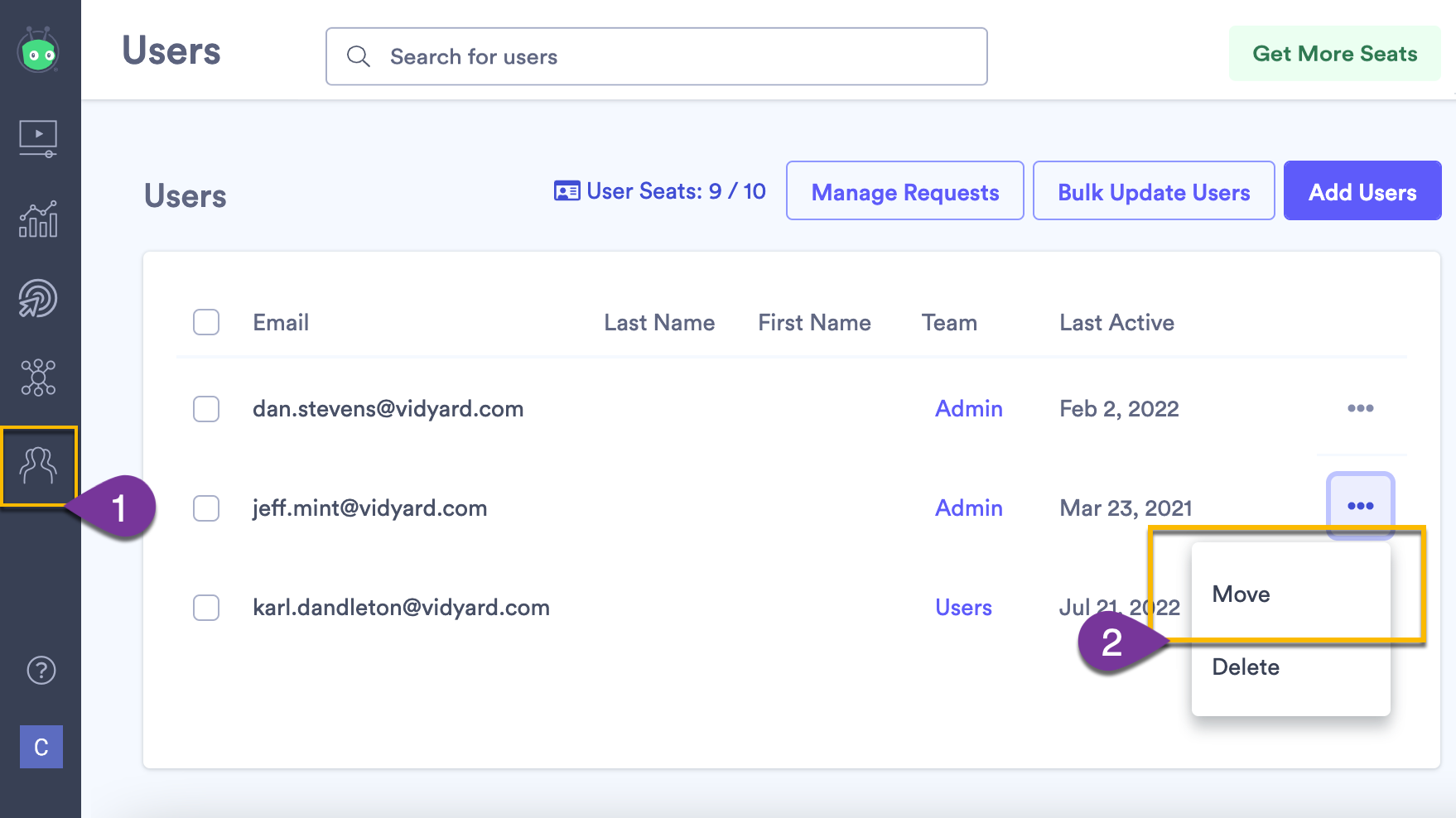
Task: Click the Vidyard robot logo
Action: 38,50
